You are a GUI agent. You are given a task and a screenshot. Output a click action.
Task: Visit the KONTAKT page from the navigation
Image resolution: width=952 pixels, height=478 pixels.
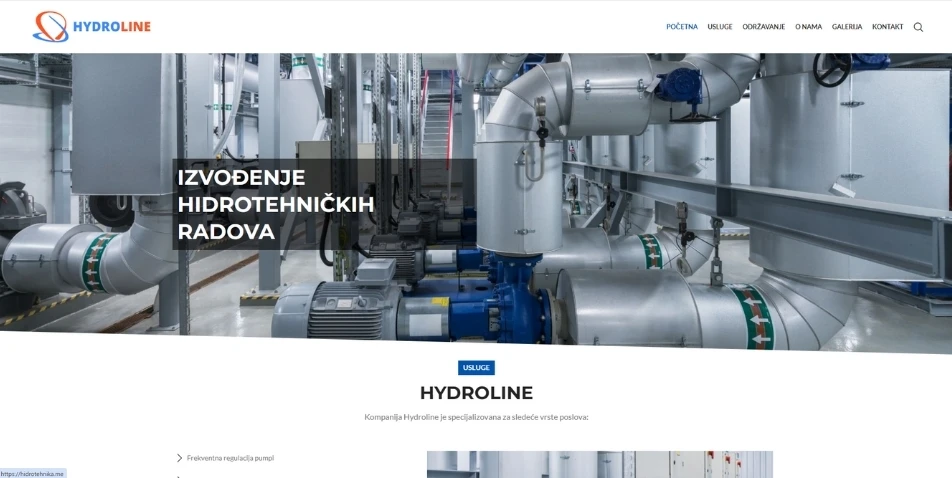tap(887, 27)
